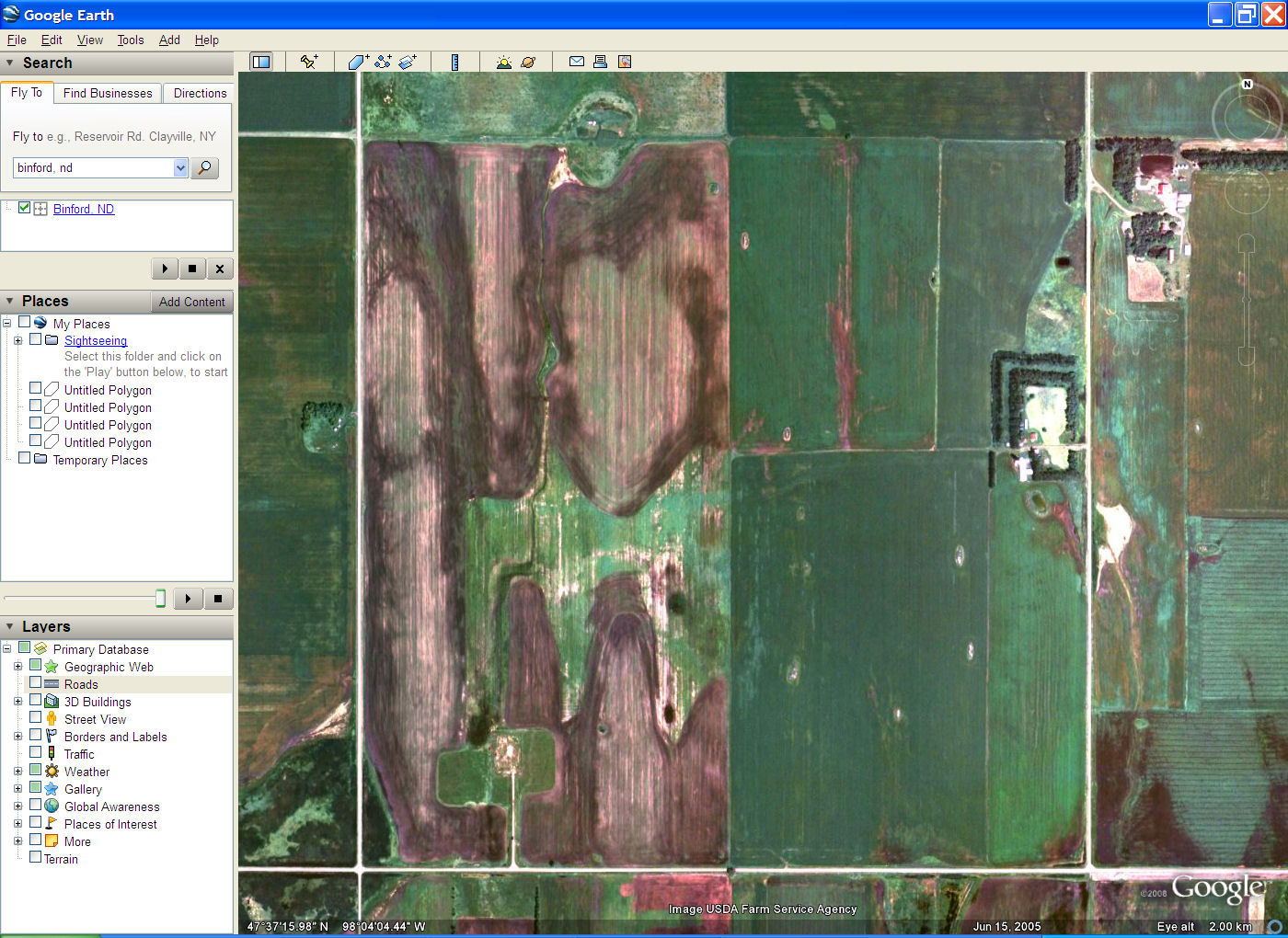Play the Places tour button
The height and width of the screenshot is (938, 1288).
[x=188, y=599]
